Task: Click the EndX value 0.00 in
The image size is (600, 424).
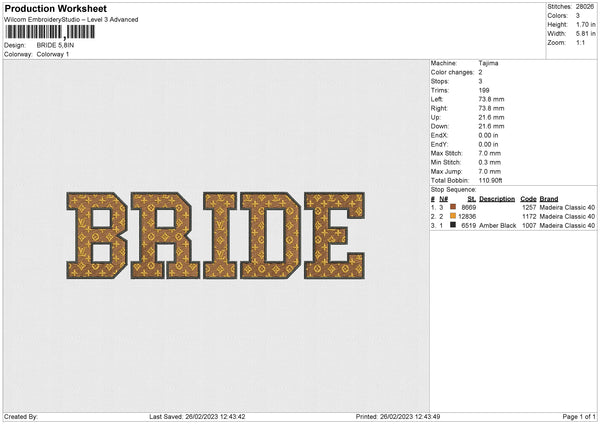Action: (x=488, y=135)
